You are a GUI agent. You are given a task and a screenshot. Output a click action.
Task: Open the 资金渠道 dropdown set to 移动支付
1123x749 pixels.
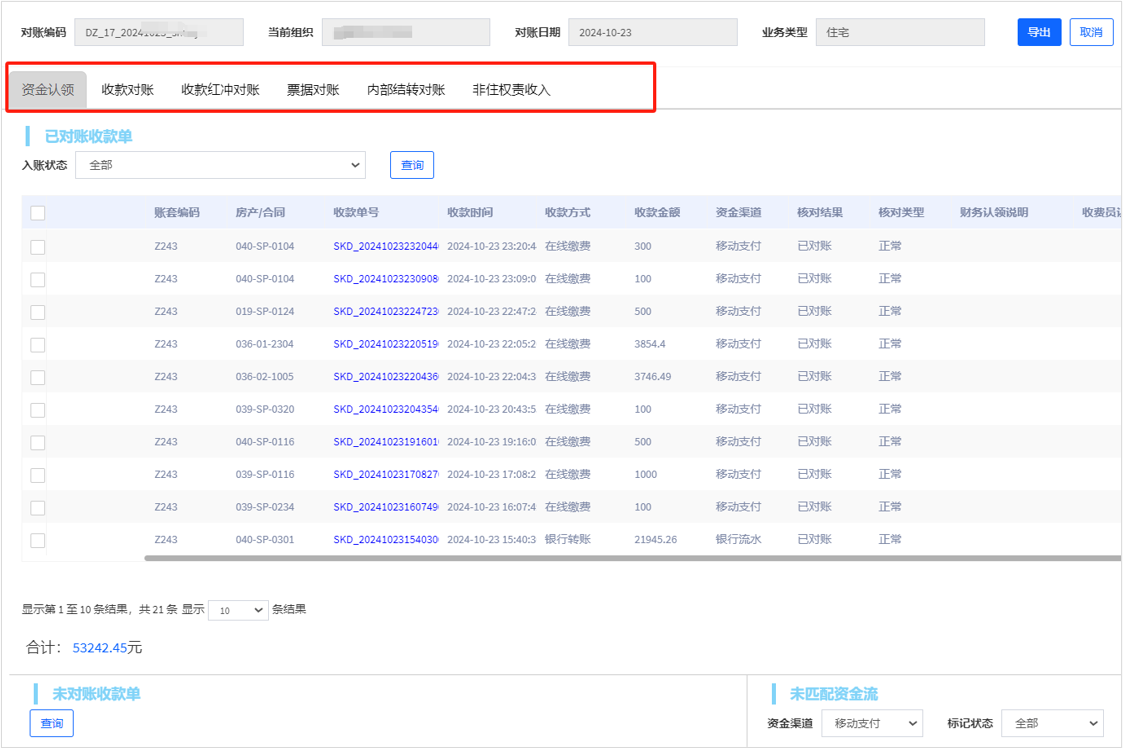click(872, 723)
